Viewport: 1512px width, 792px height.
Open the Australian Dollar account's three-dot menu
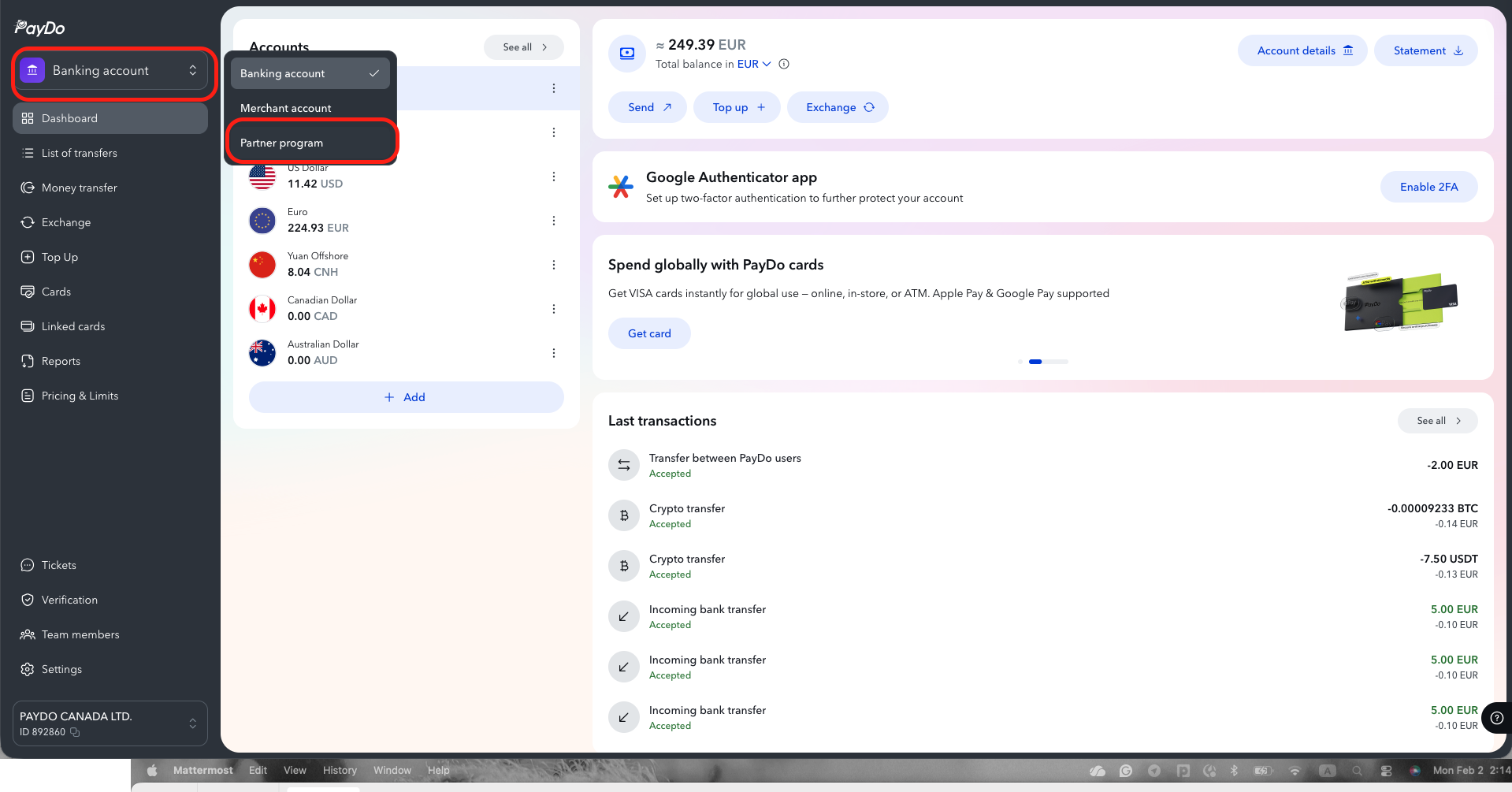point(554,353)
